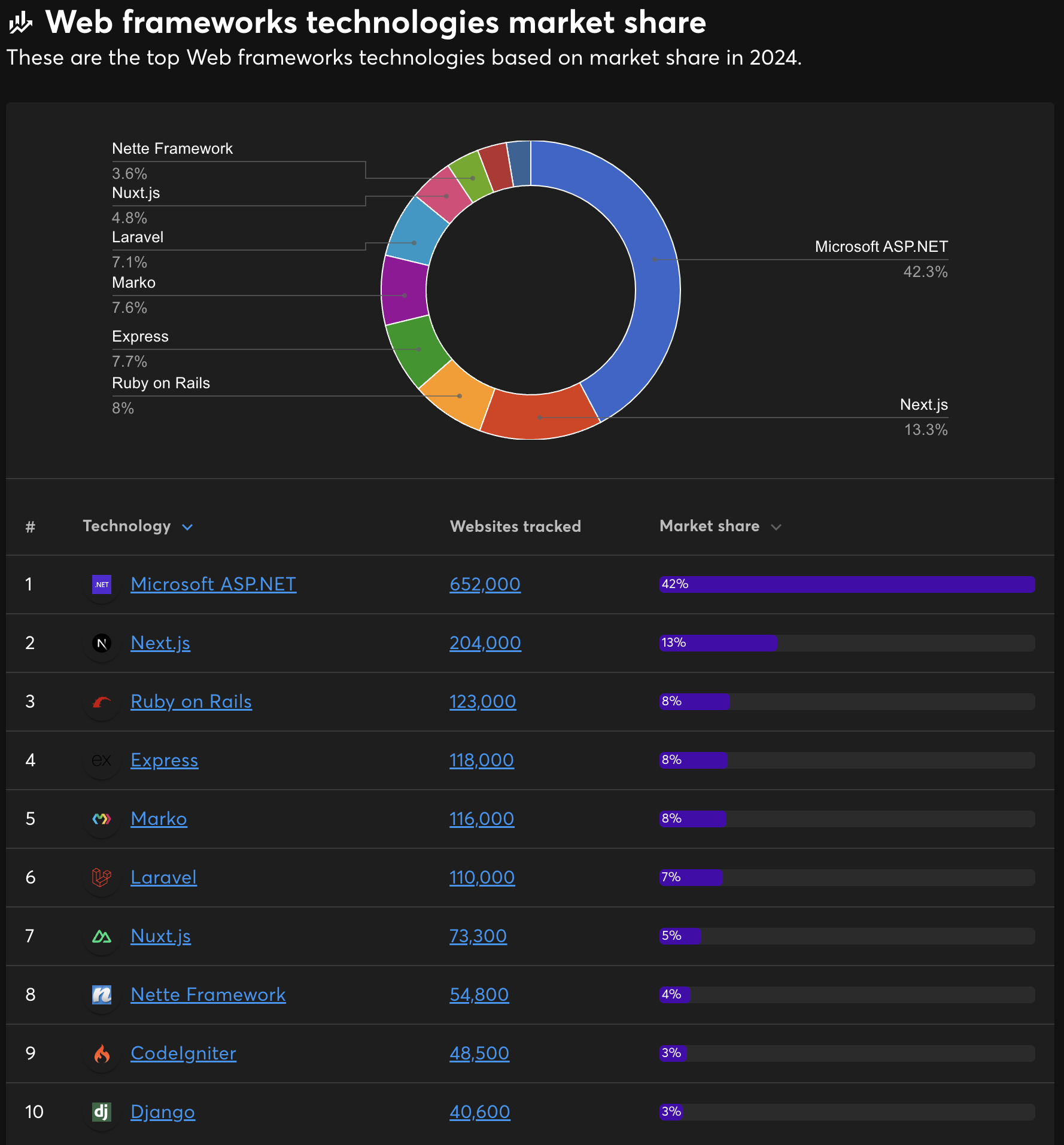Sort by Market share column header
1064x1145 pixels.
[x=709, y=526]
